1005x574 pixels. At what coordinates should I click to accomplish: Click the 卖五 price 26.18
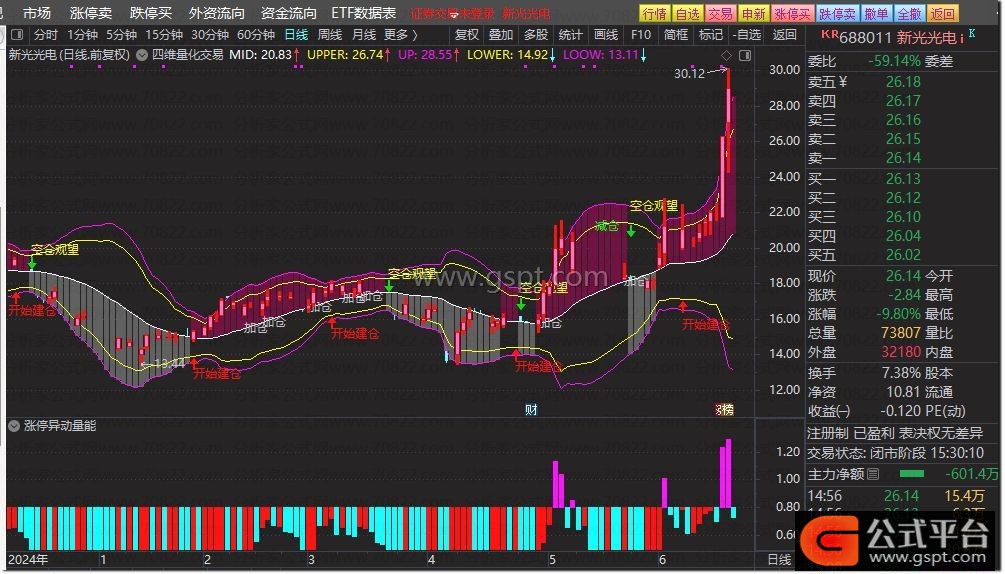903,82
